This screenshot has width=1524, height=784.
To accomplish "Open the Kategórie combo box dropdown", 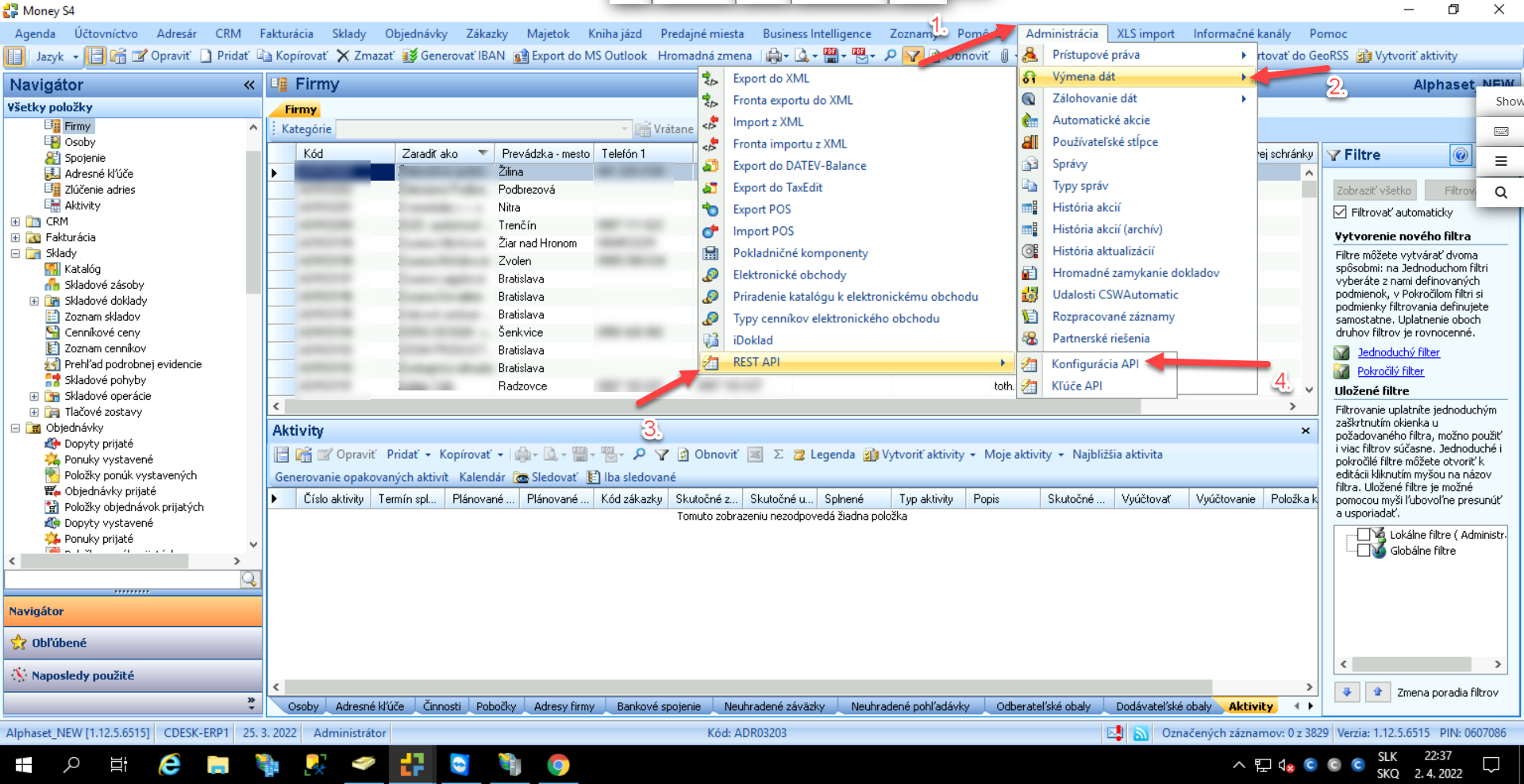I will (x=624, y=129).
